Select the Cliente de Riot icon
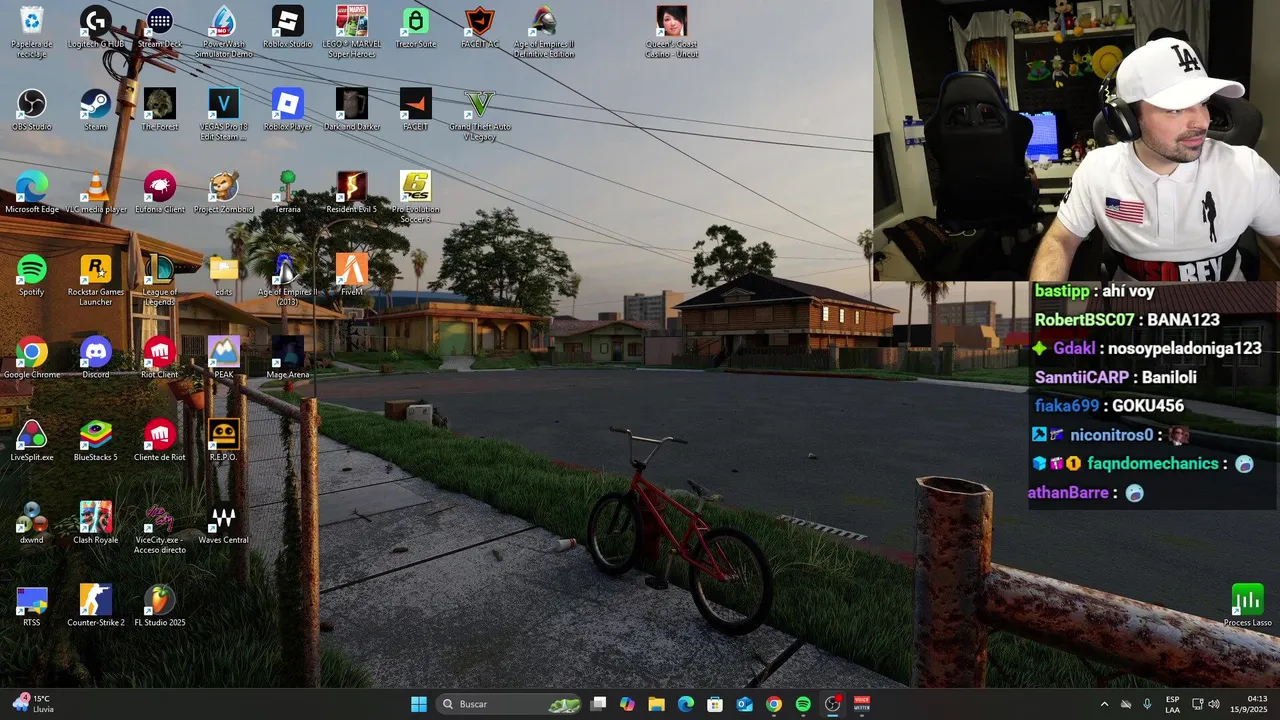The width and height of the screenshot is (1280, 720). [x=160, y=440]
